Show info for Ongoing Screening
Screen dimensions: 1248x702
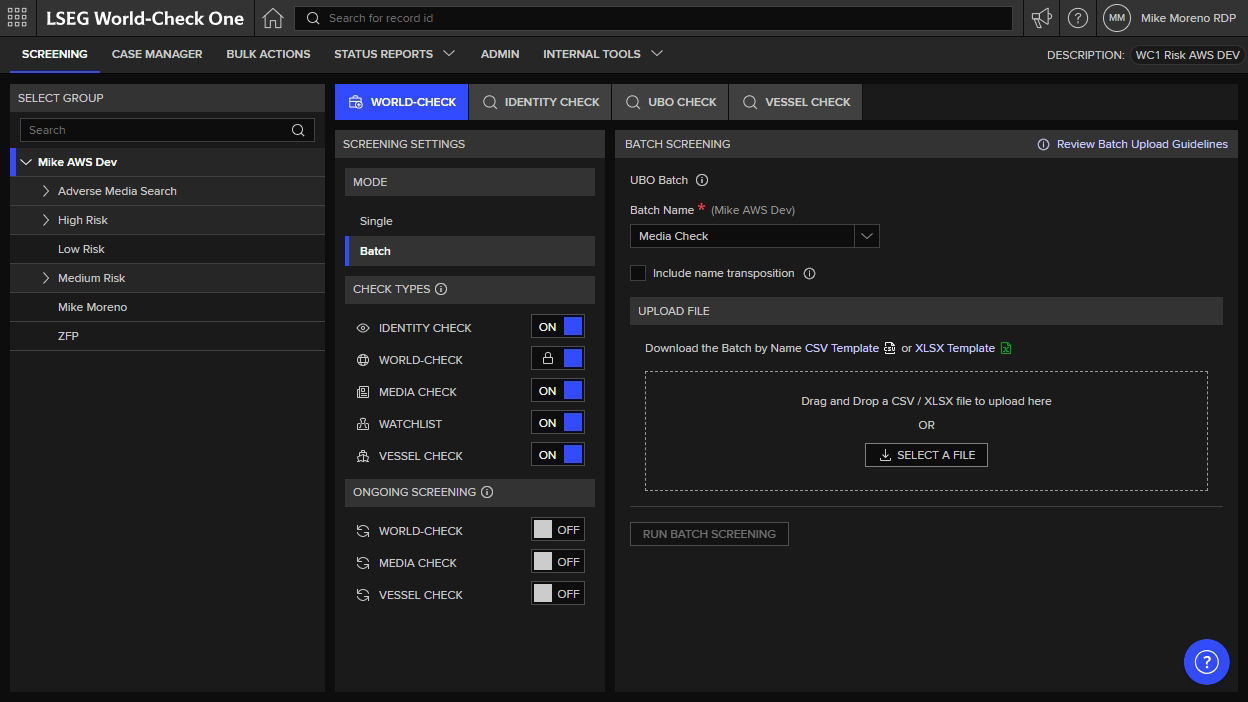click(487, 492)
